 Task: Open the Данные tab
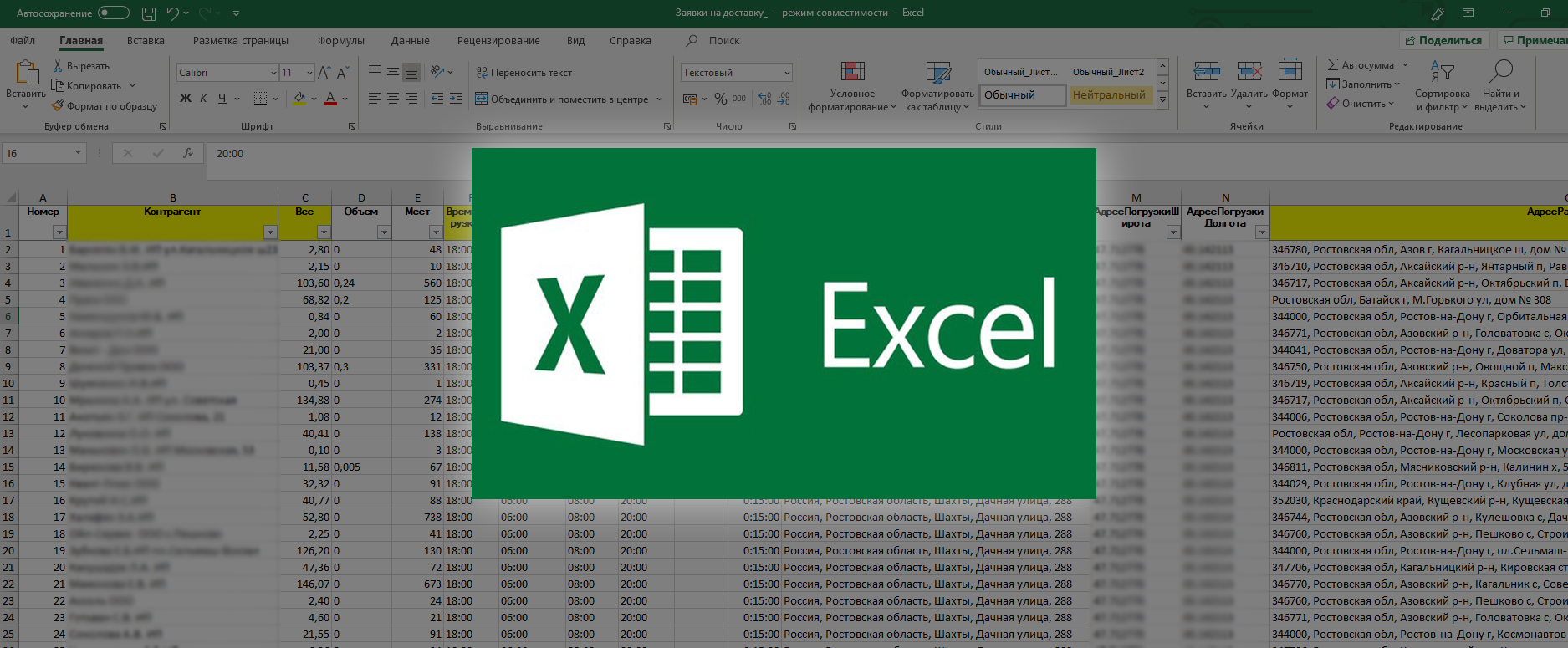coord(411,40)
